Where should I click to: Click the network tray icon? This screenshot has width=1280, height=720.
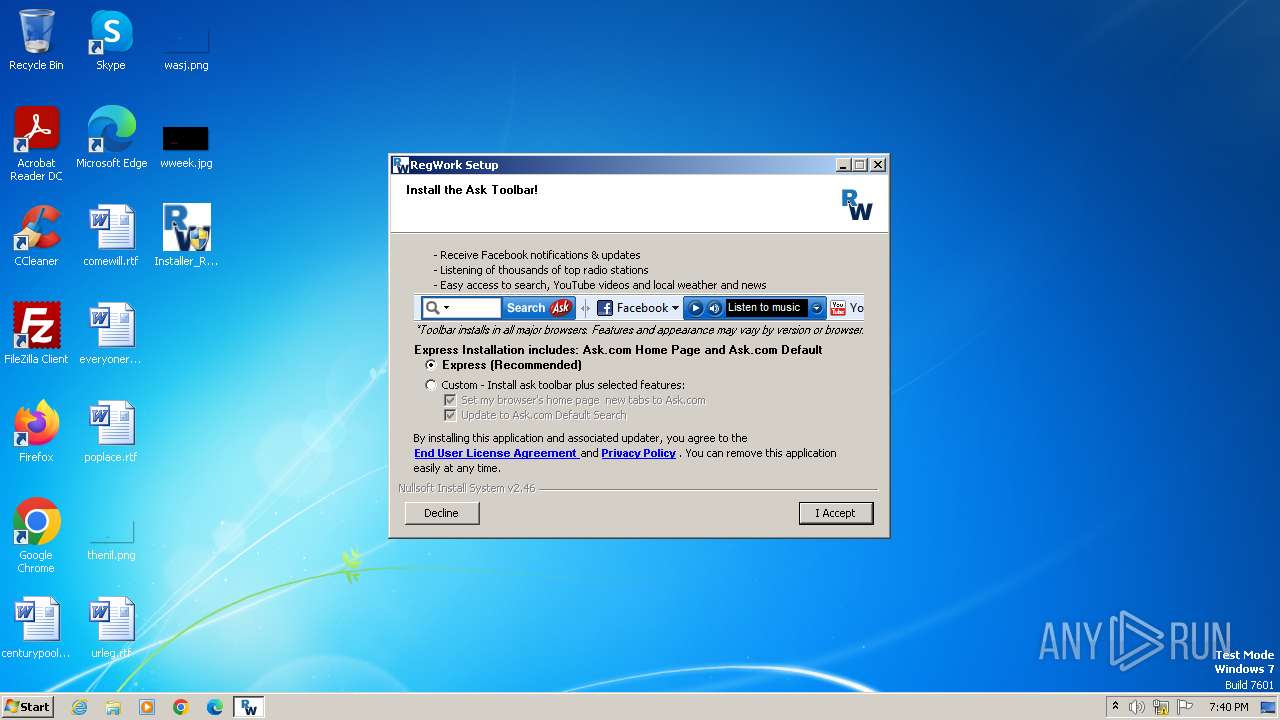pyautogui.click(x=1161, y=707)
